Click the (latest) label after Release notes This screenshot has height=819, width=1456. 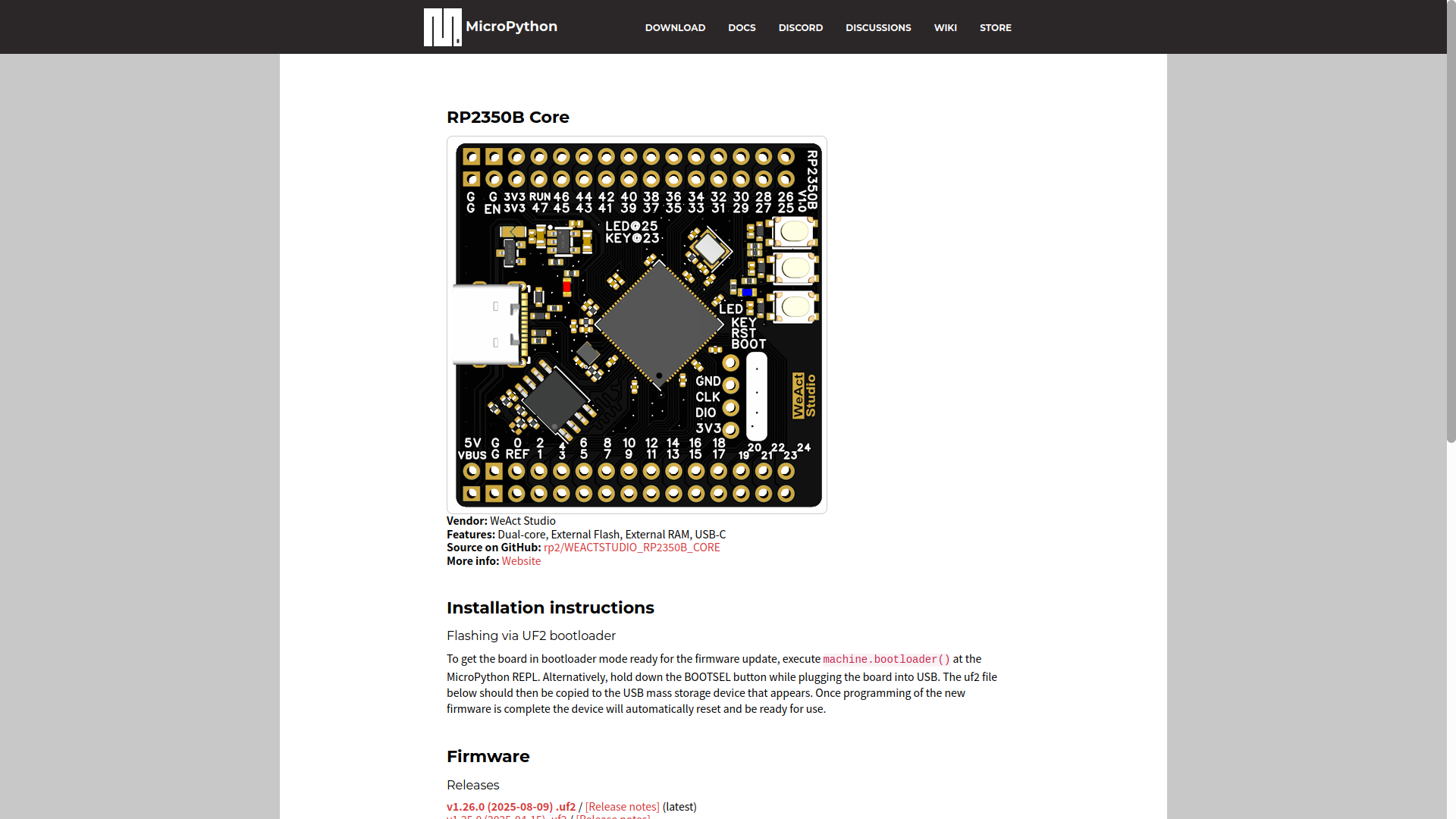[679, 807]
